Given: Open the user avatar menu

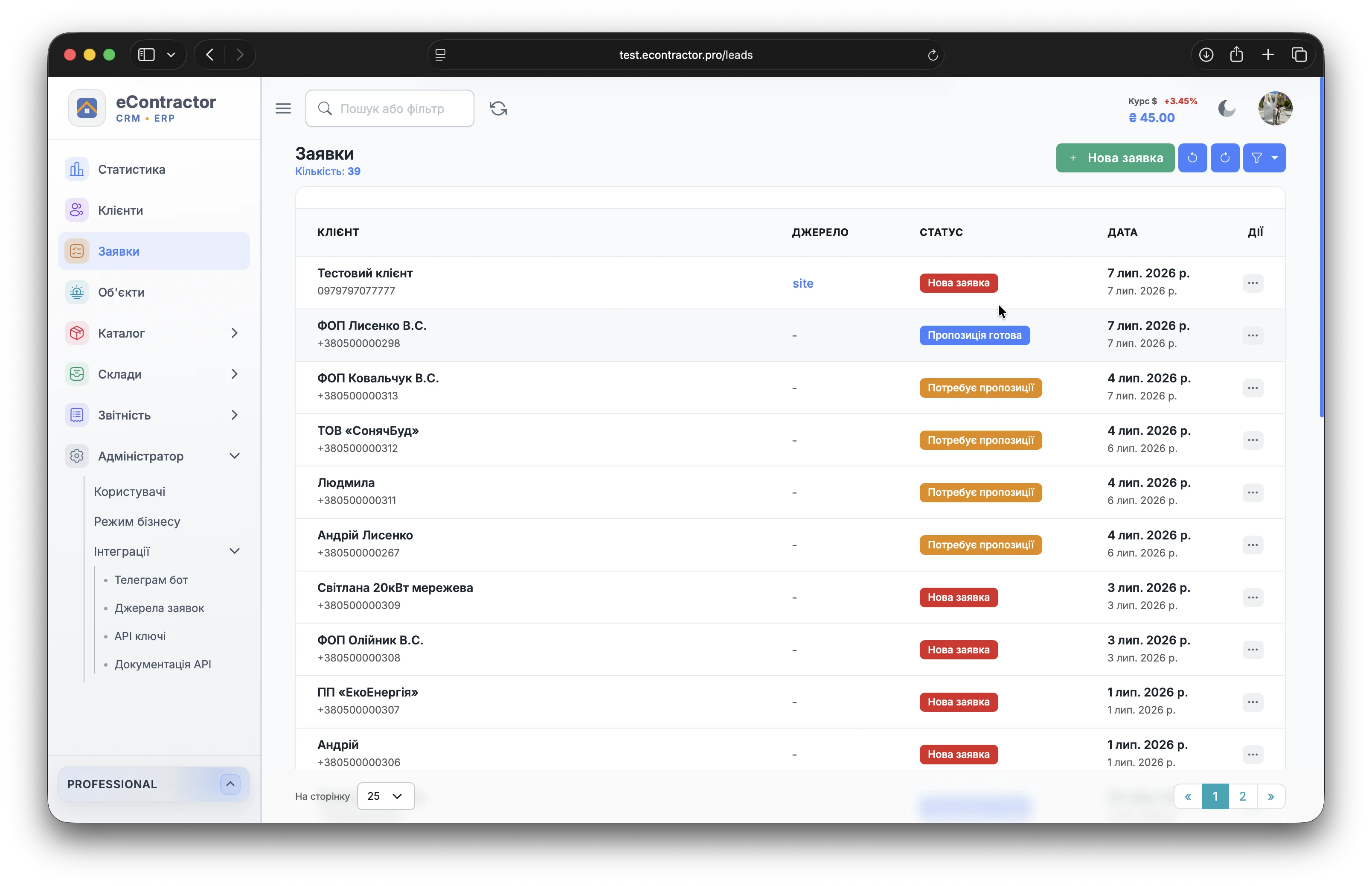Looking at the screenshot, I should [x=1275, y=108].
